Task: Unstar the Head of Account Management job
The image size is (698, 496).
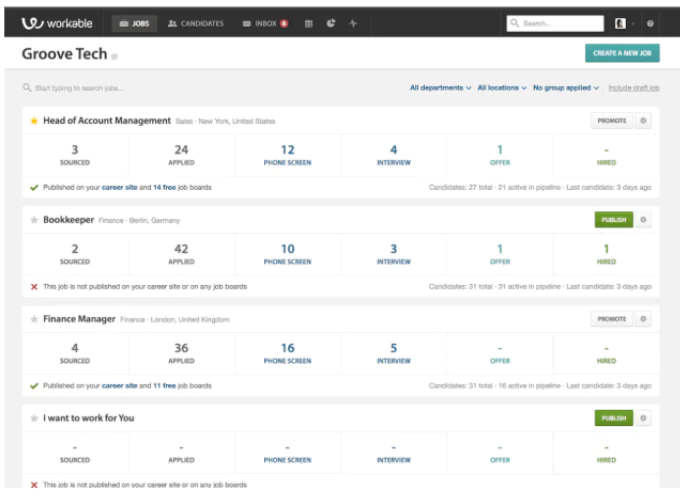Action: coord(34,121)
